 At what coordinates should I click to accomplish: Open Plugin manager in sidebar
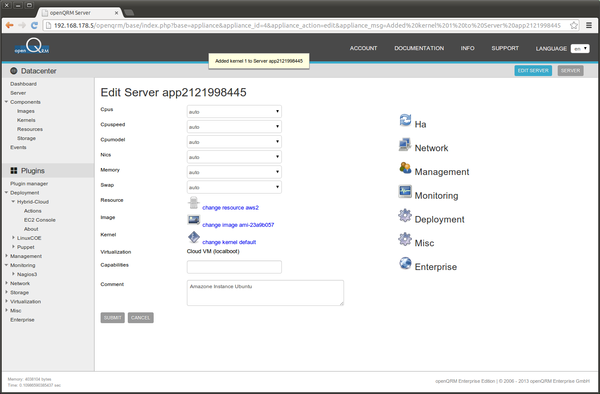(x=29, y=184)
